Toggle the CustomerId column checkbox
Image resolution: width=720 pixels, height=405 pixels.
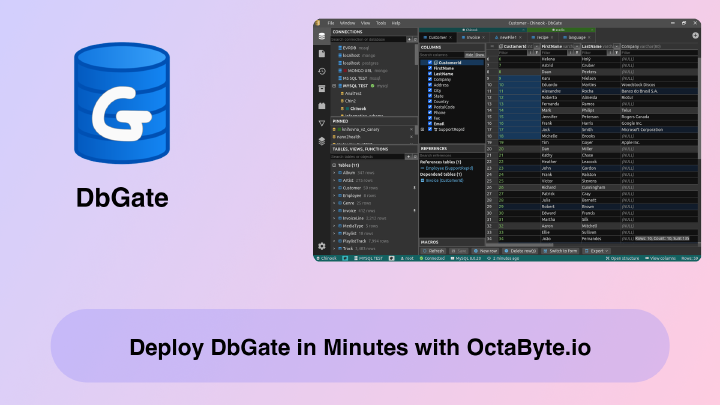(430, 62)
